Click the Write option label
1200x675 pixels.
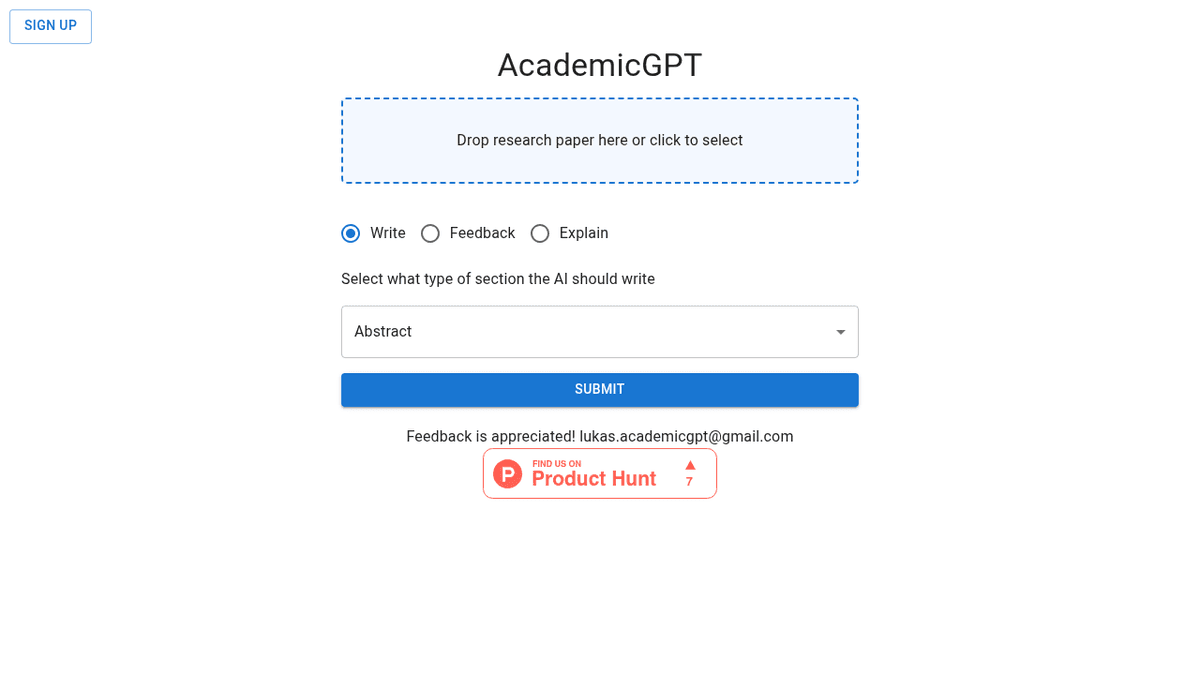pyautogui.click(x=388, y=233)
